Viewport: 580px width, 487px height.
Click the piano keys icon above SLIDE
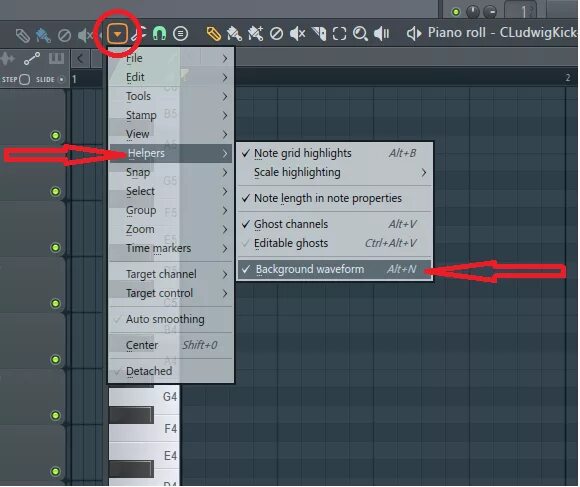coord(56,58)
